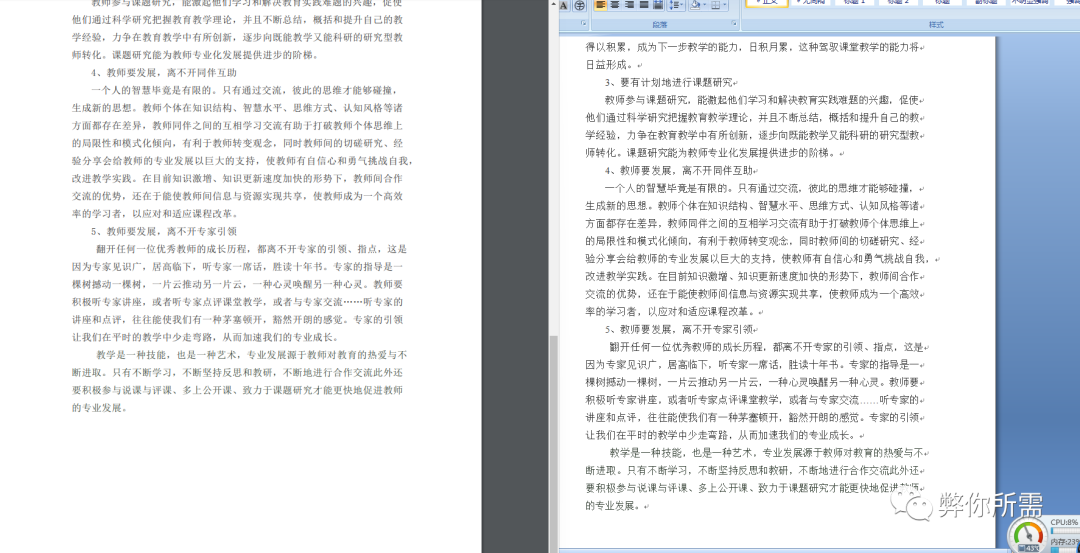Screen dimensions: 1080x553
Task: Click the left window's vertical scrollbar thumb
Action: tap(554, 444)
